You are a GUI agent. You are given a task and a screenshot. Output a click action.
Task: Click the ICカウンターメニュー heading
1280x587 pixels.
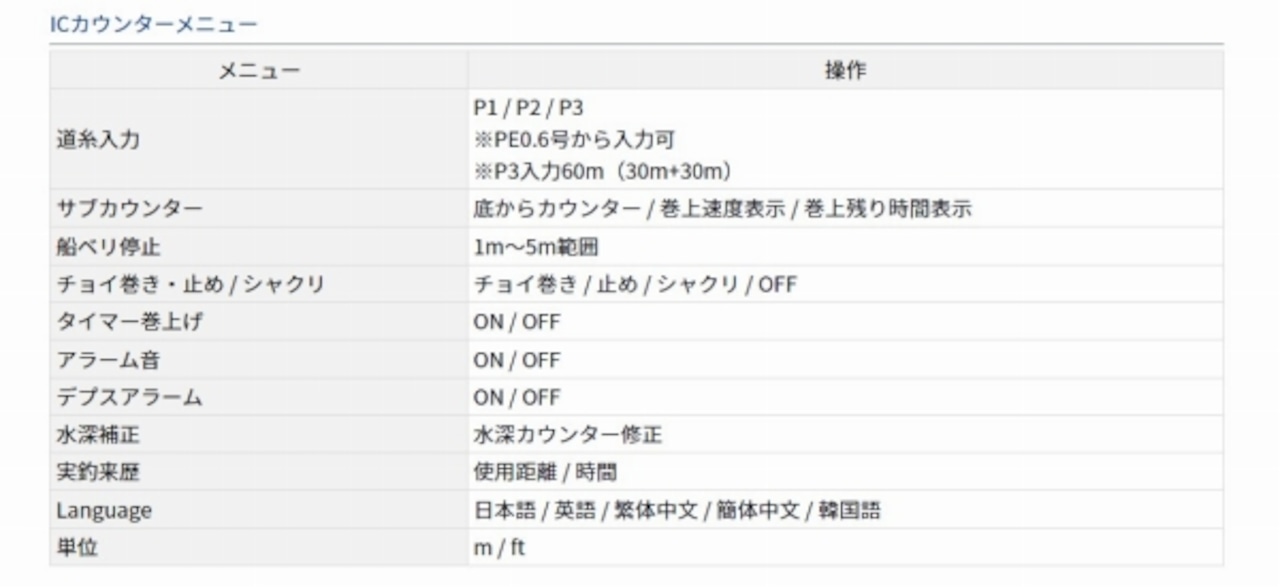[154, 24]
